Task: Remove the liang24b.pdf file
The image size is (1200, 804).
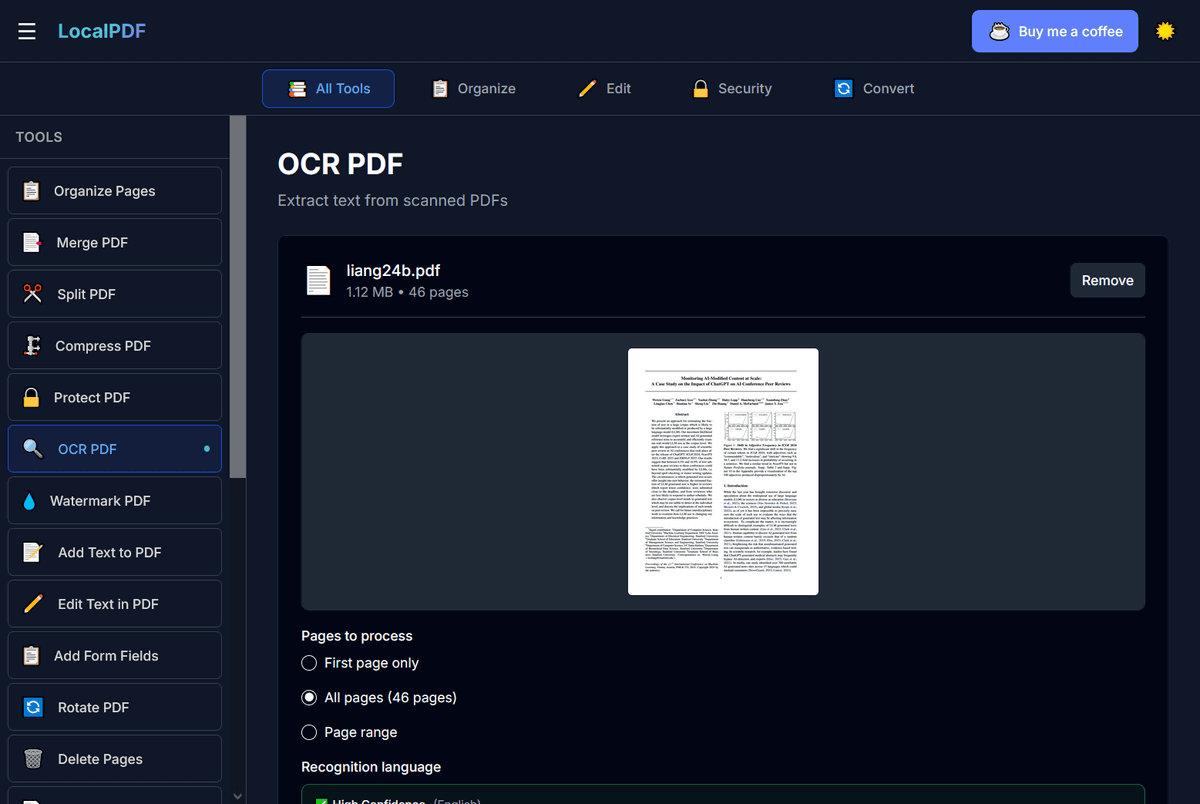Action: (x=1107, y=280)
